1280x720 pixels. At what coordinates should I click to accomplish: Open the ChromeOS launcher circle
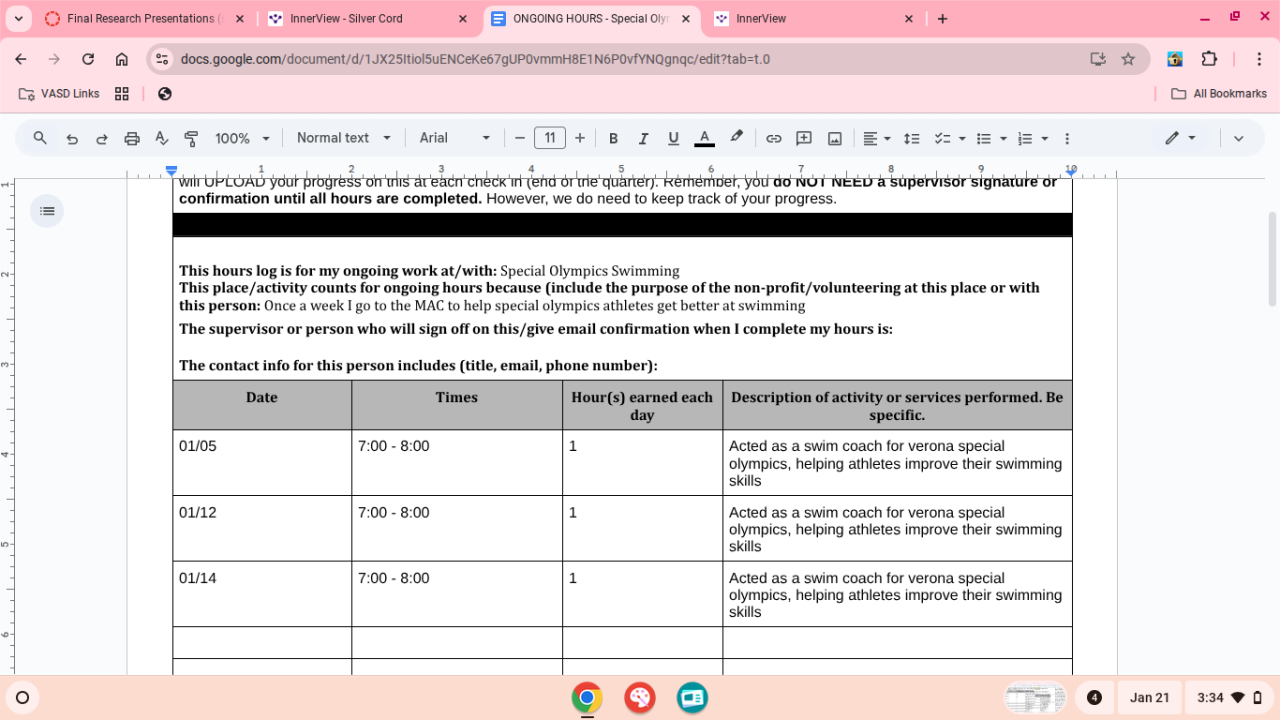(23, 698)
